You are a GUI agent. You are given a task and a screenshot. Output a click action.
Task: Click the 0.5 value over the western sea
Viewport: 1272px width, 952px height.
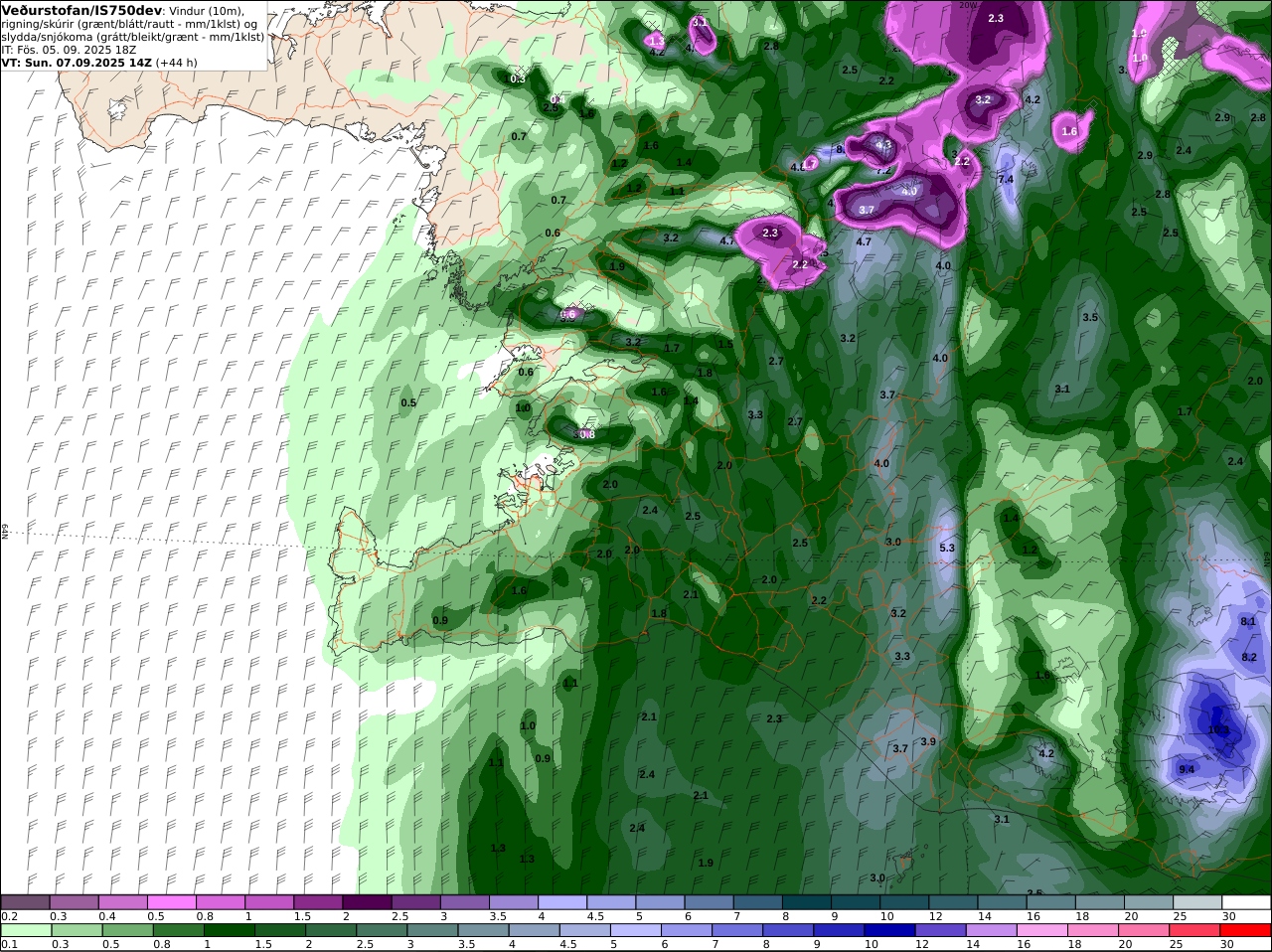pos(408,402)
